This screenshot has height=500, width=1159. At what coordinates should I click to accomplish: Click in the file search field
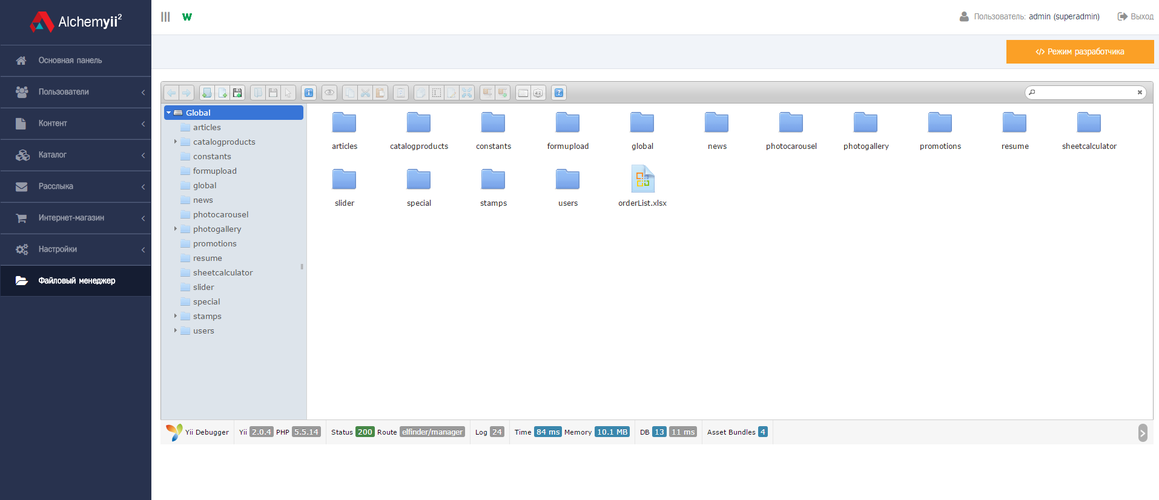1084,92
